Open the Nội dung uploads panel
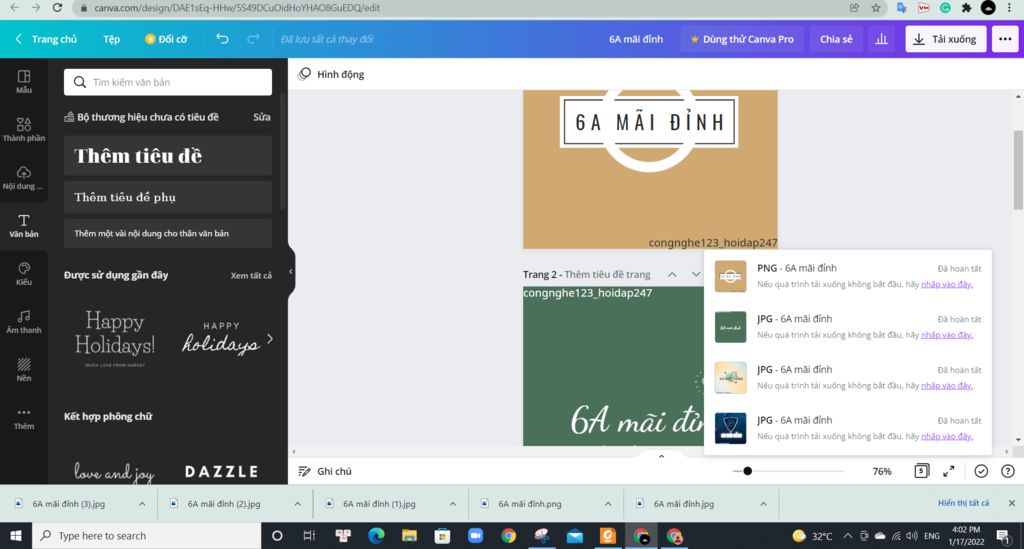The width and height of the screenshot is (1024, 549). pos(24,178)
